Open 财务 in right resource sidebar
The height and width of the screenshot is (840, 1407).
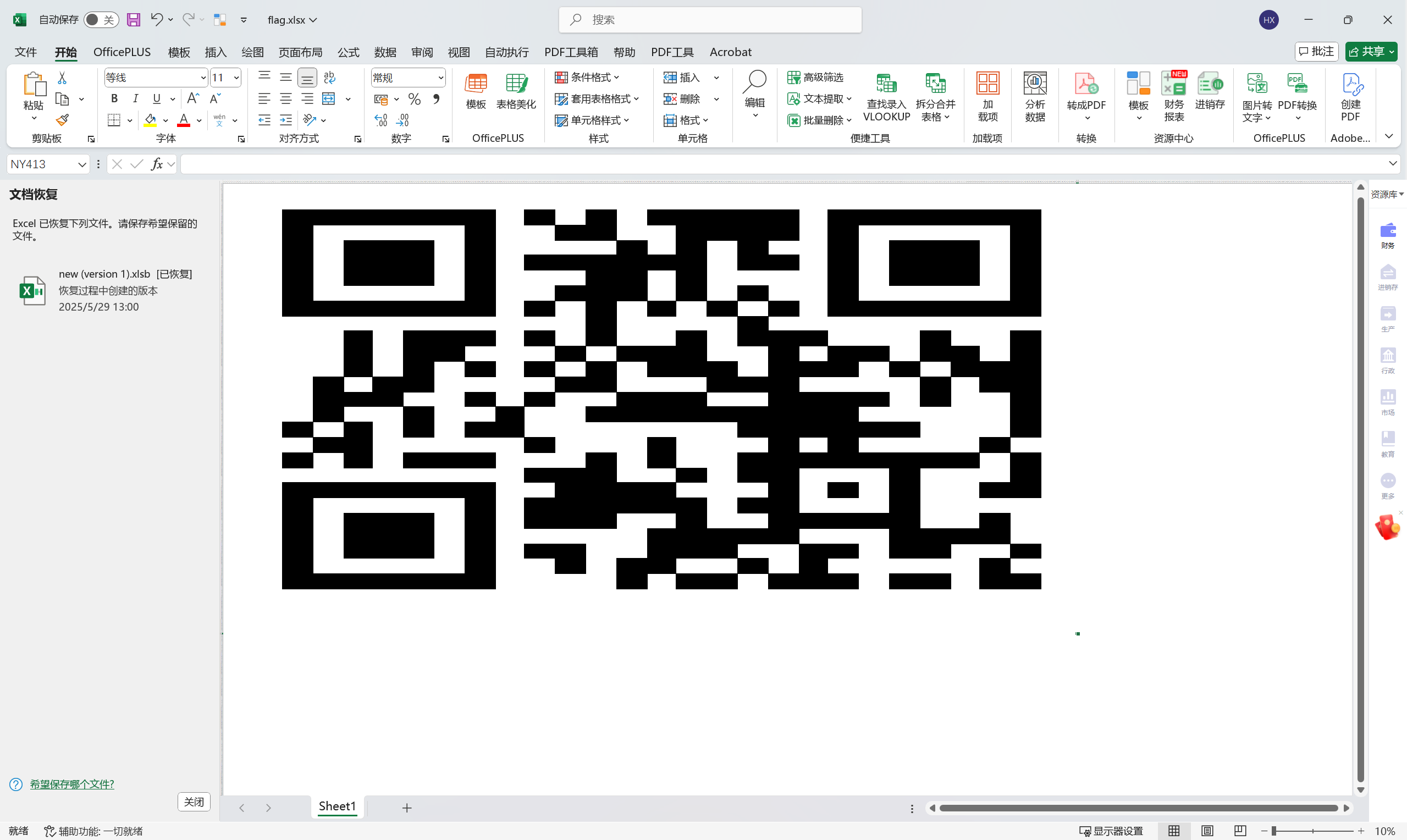tap(1388, 235)
